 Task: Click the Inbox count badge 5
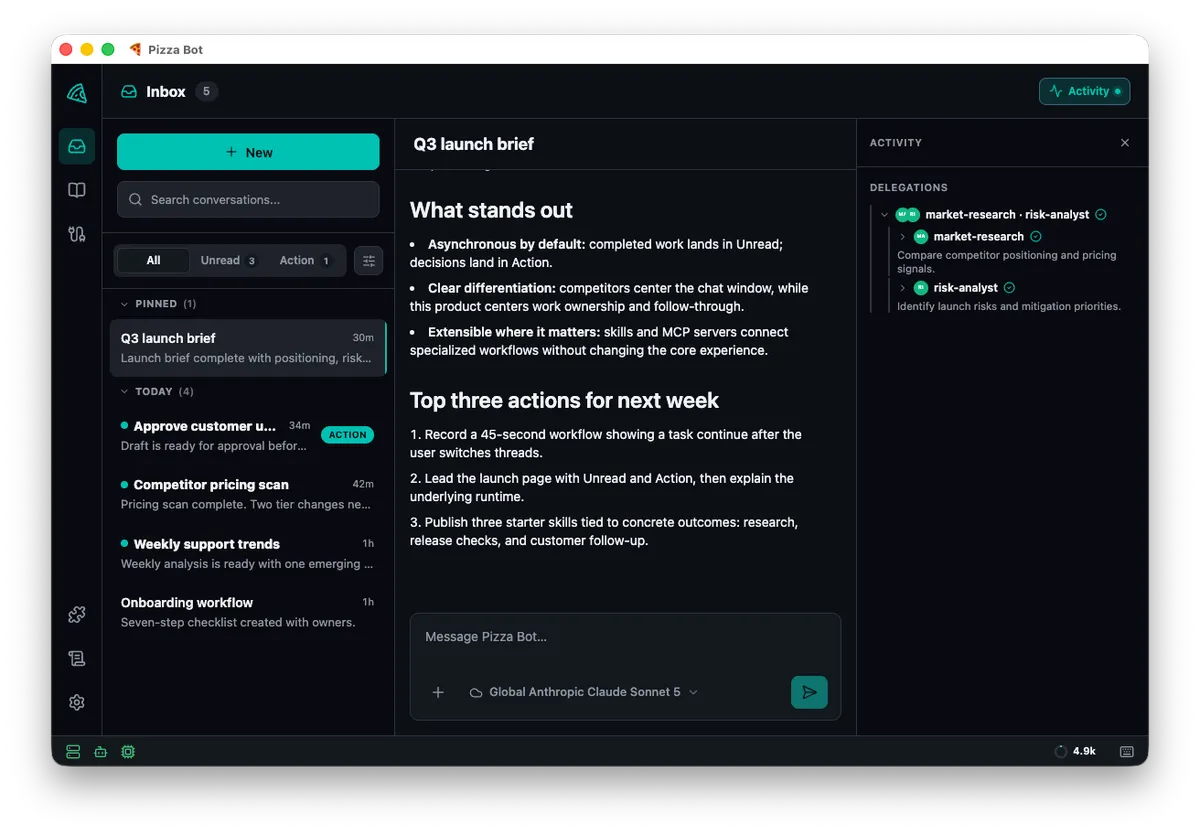pyautogui.click(x=207, y=92)
